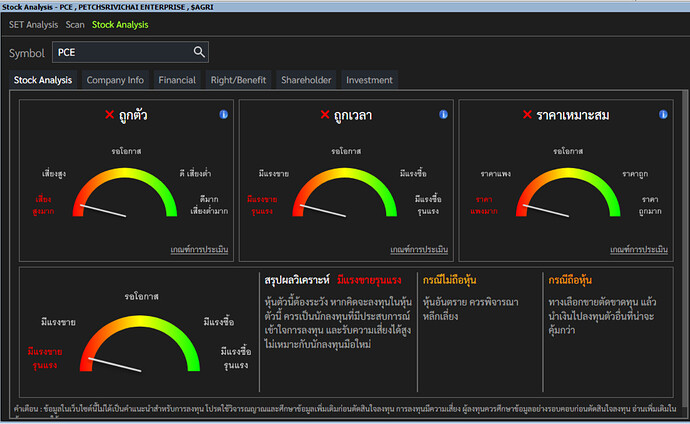Image resolution: width=690 pixels, height=424 pixels.
Task: Open เกณฑ์การประเมิน link in ถูกตัว panel
Action: (x=199, y=249)
